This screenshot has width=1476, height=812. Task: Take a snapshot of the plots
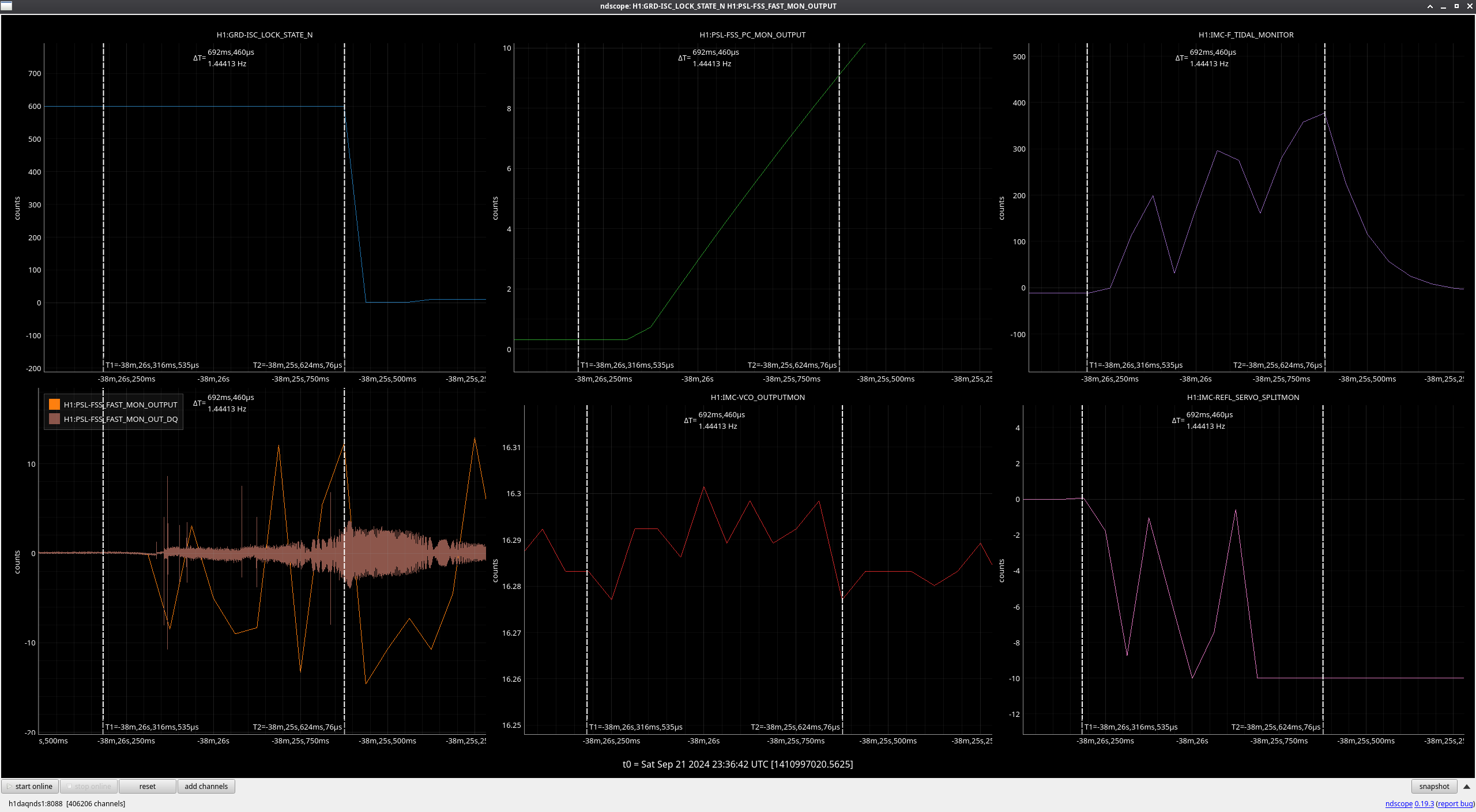1434,786
